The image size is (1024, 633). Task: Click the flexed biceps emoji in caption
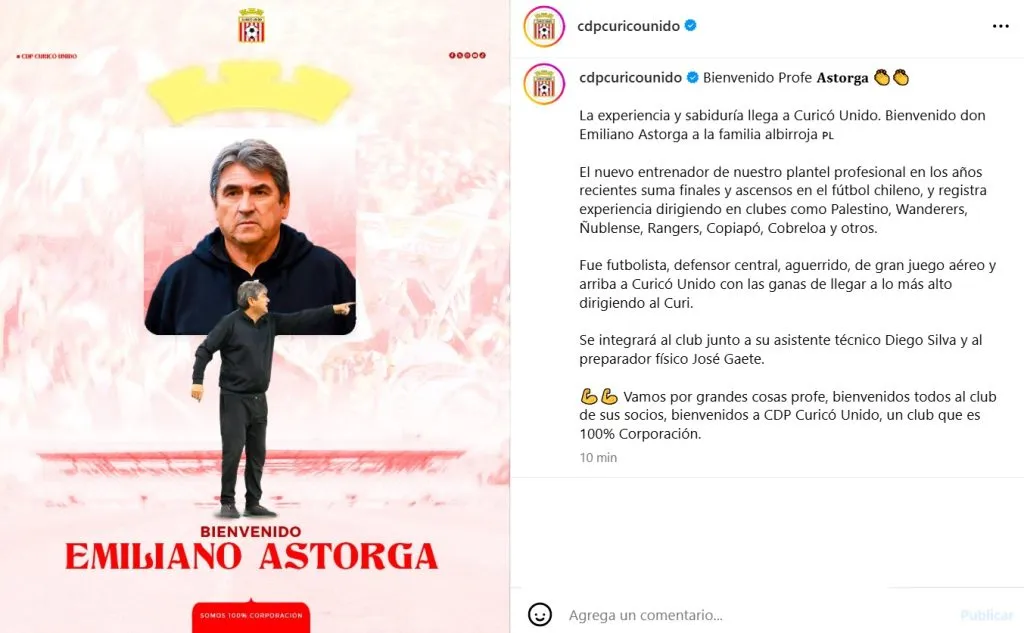[x=599, y=397]
